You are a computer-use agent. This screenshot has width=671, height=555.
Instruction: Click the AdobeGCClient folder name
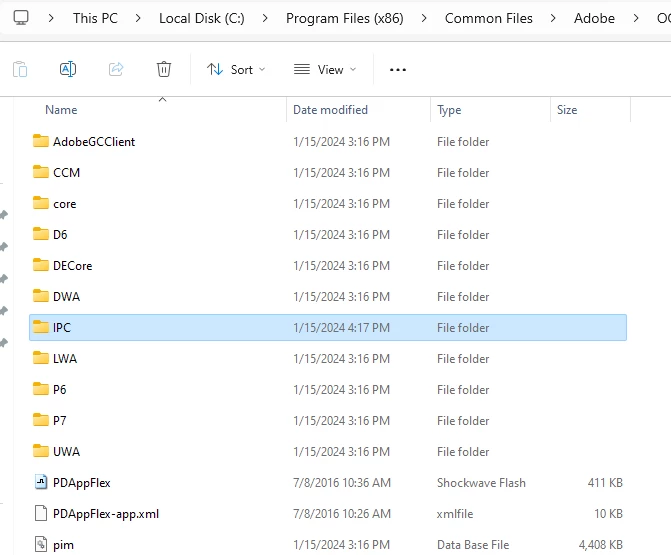94,142
